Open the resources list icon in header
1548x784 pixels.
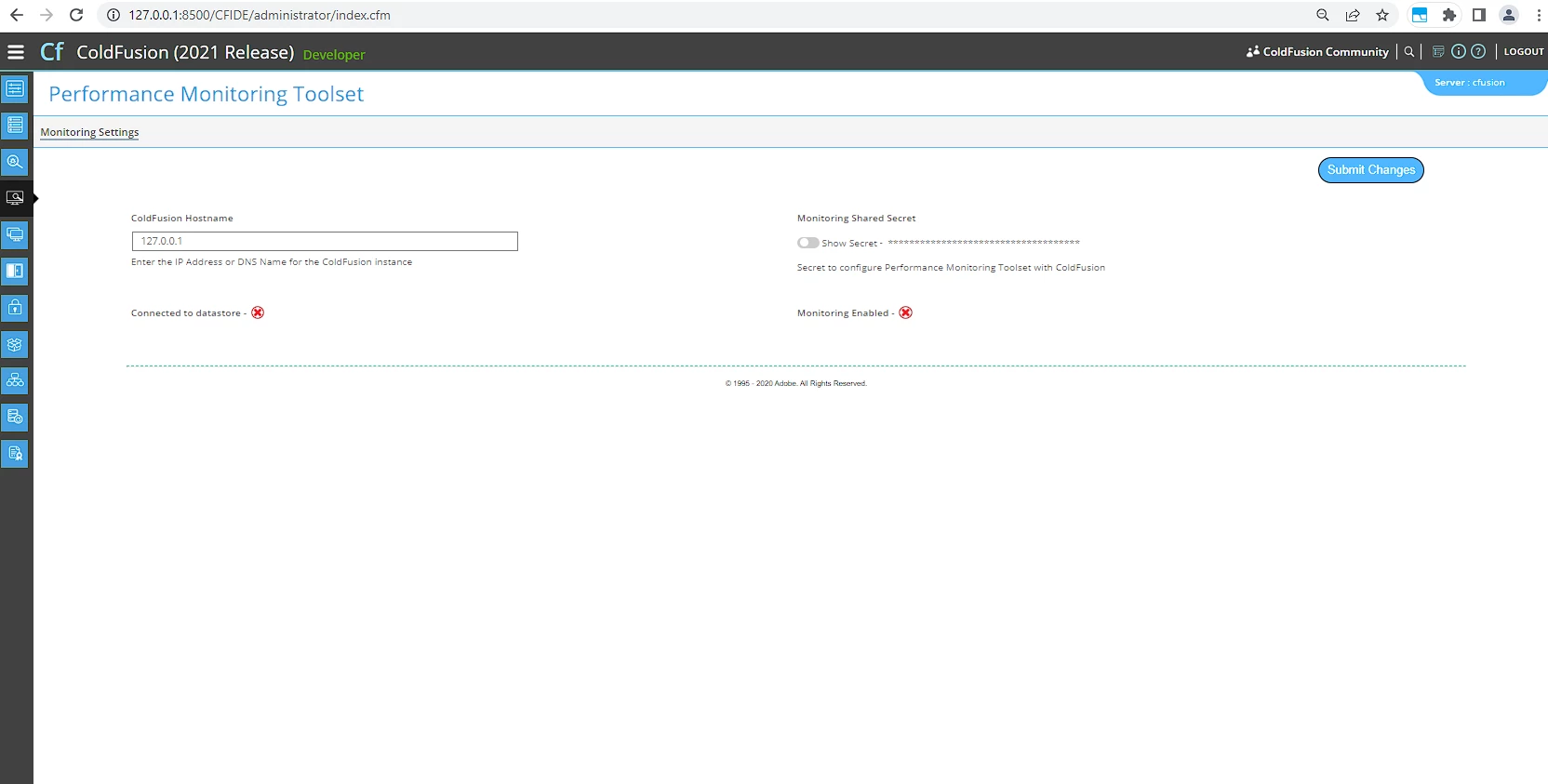point(1438,52)
